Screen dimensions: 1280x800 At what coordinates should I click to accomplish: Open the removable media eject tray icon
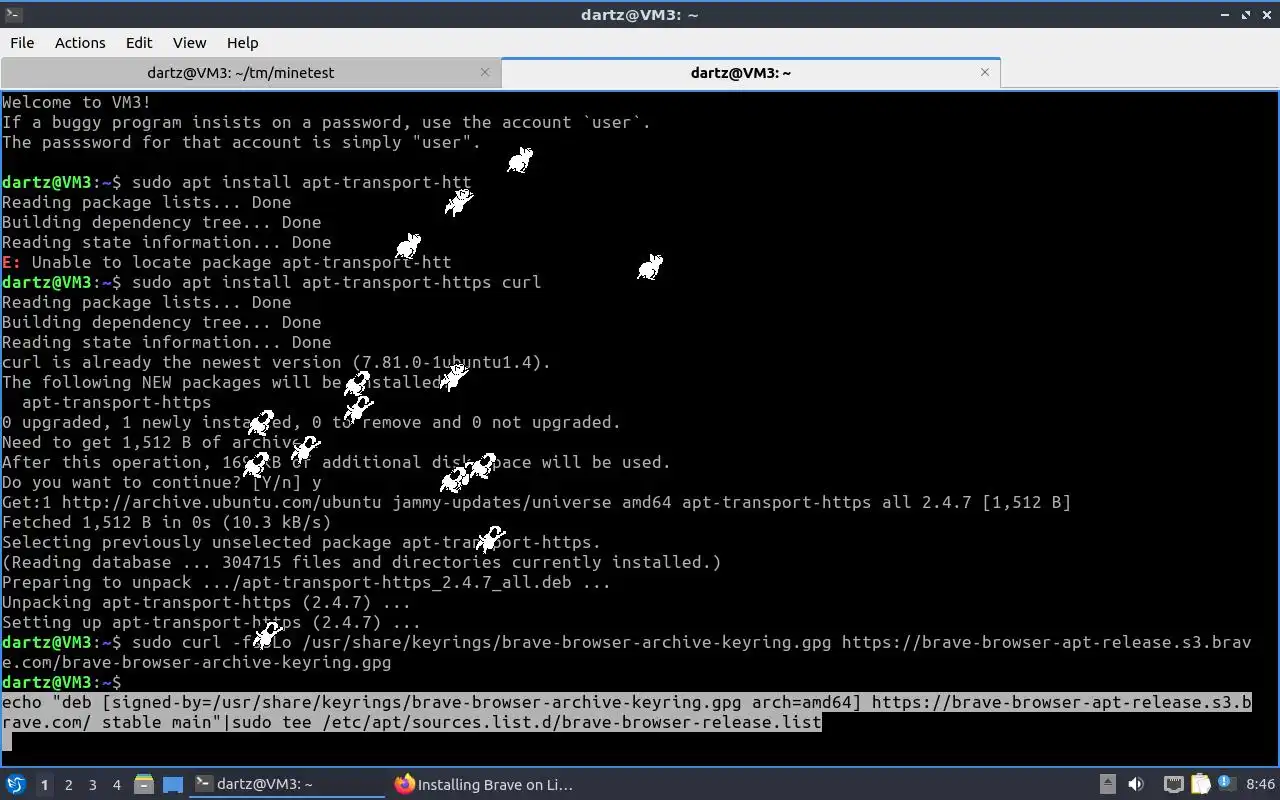tap(1108, 785)
